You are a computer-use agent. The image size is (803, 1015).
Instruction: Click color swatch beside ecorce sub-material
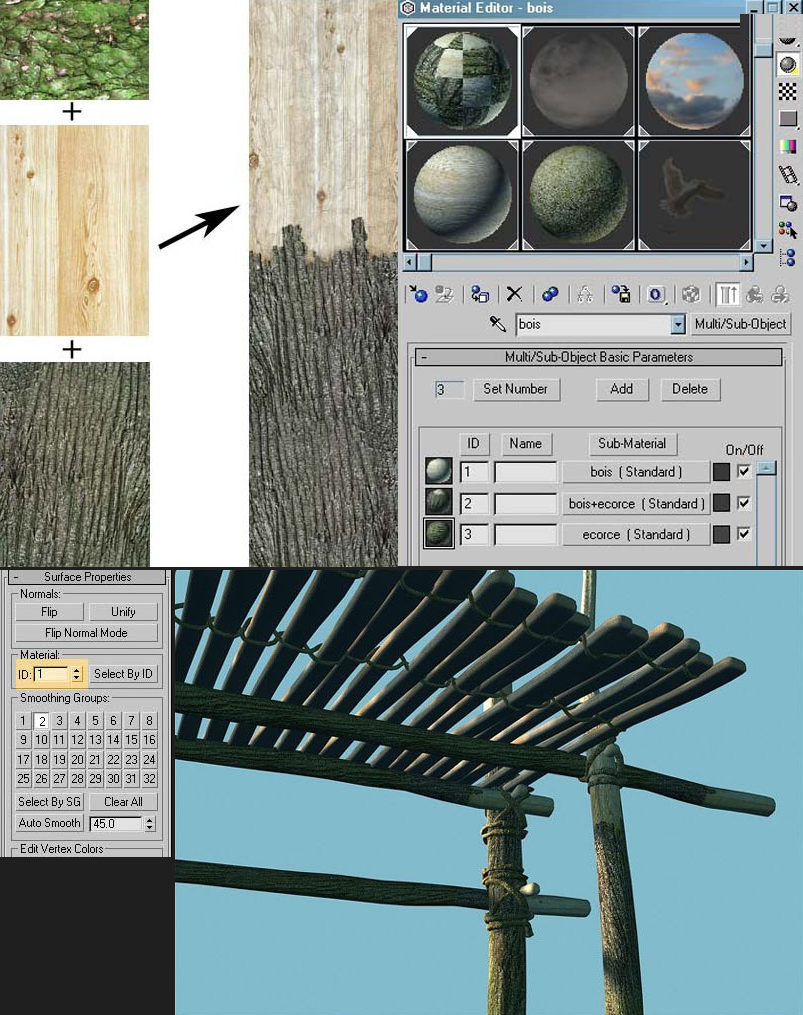pyautogui.click(x=721, y=534)
